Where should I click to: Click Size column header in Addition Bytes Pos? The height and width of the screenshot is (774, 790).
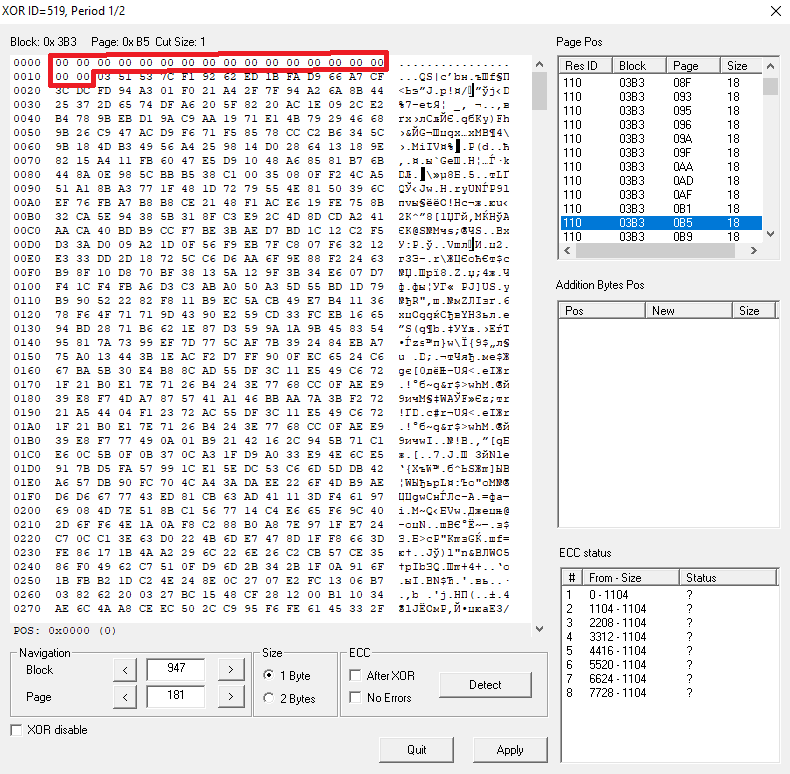pyautogui.click(x=754, y=310)
